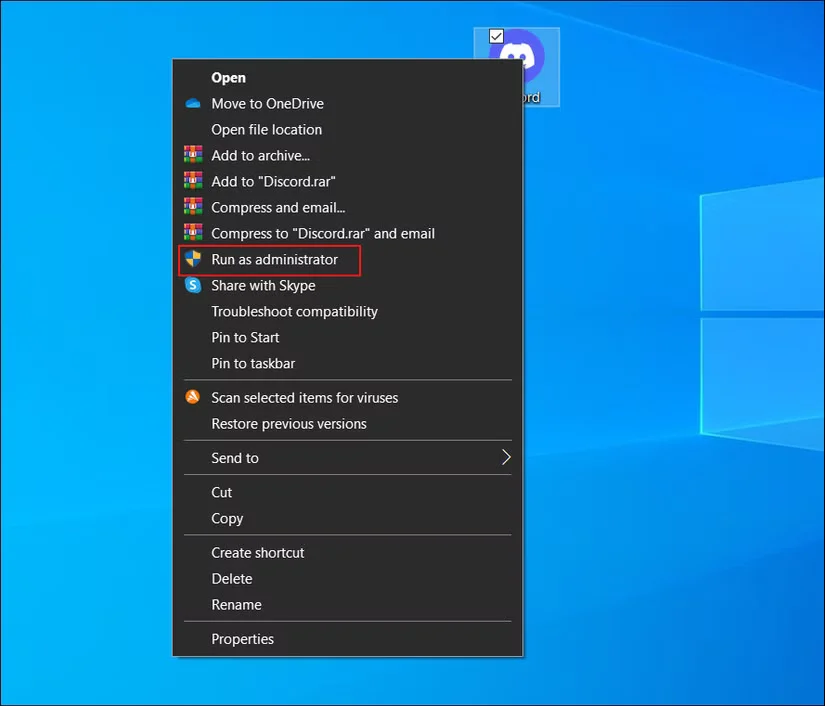The height and width of the screenshot is (706, 825).
Task: Uncheck the Discord icon selection checkbox
Action: [497, 36]
